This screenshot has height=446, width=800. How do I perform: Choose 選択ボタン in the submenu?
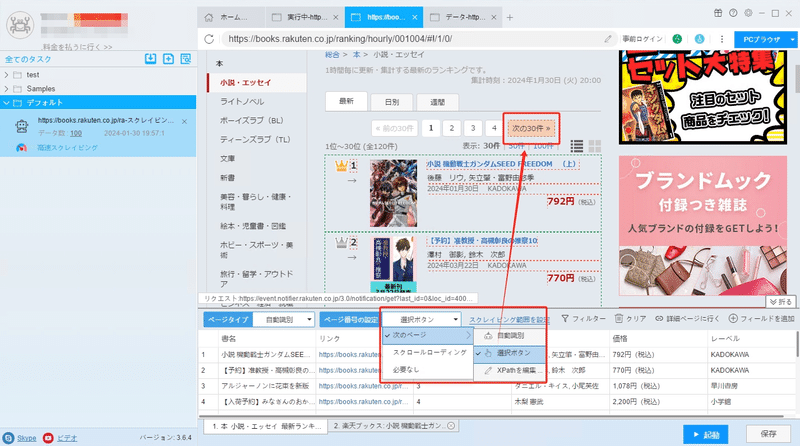click(510, 353)
